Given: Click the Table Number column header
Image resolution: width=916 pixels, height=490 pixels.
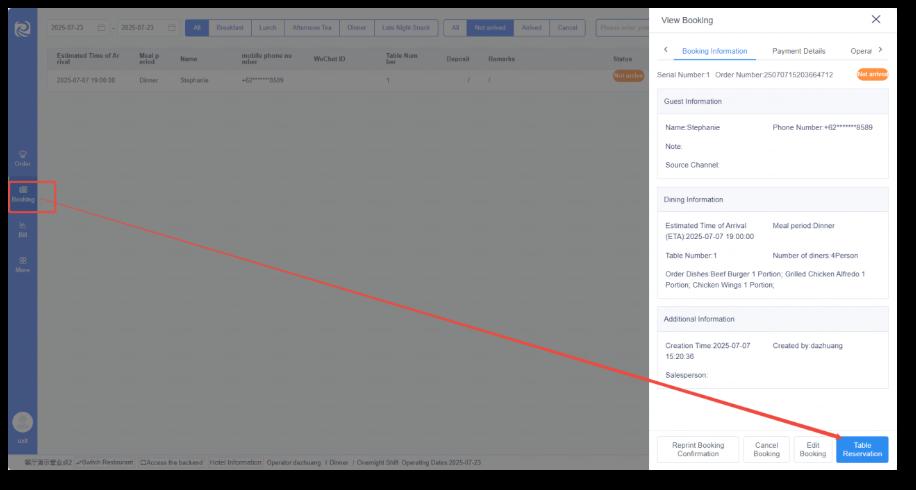Looking at the screenshot, I should click(x=402, y=58).
